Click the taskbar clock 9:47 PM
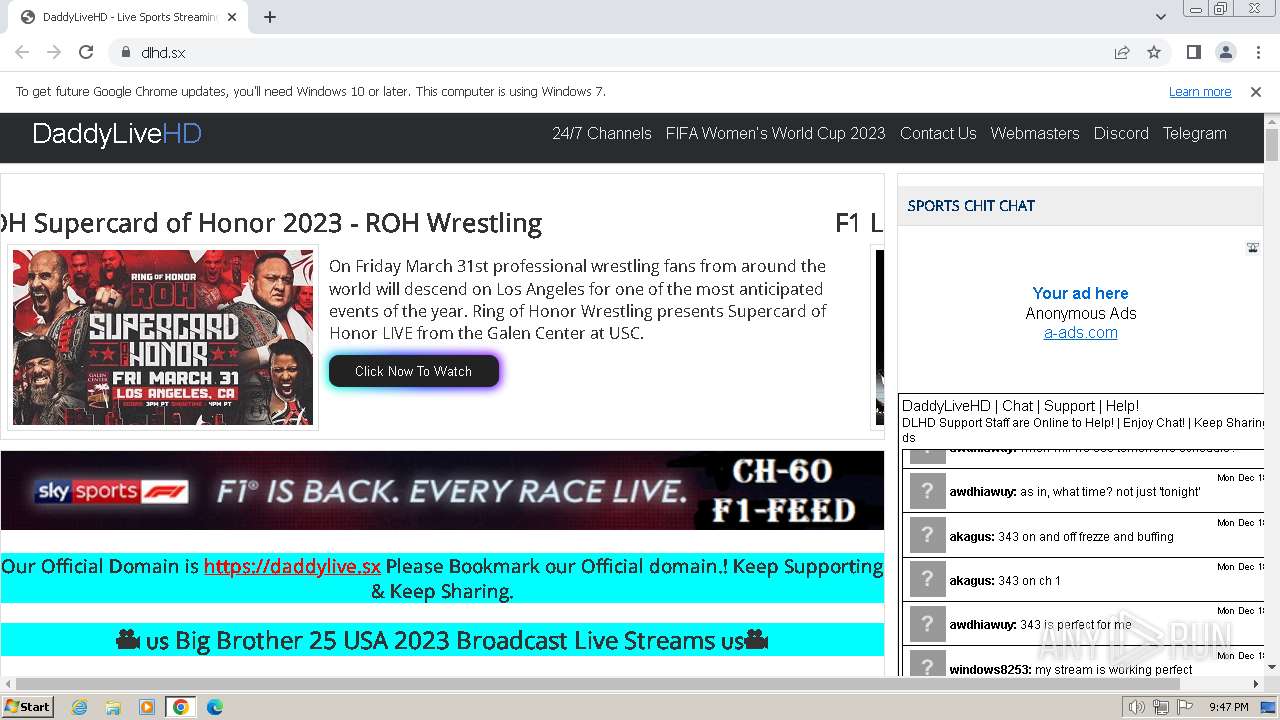 point(1228,707)
